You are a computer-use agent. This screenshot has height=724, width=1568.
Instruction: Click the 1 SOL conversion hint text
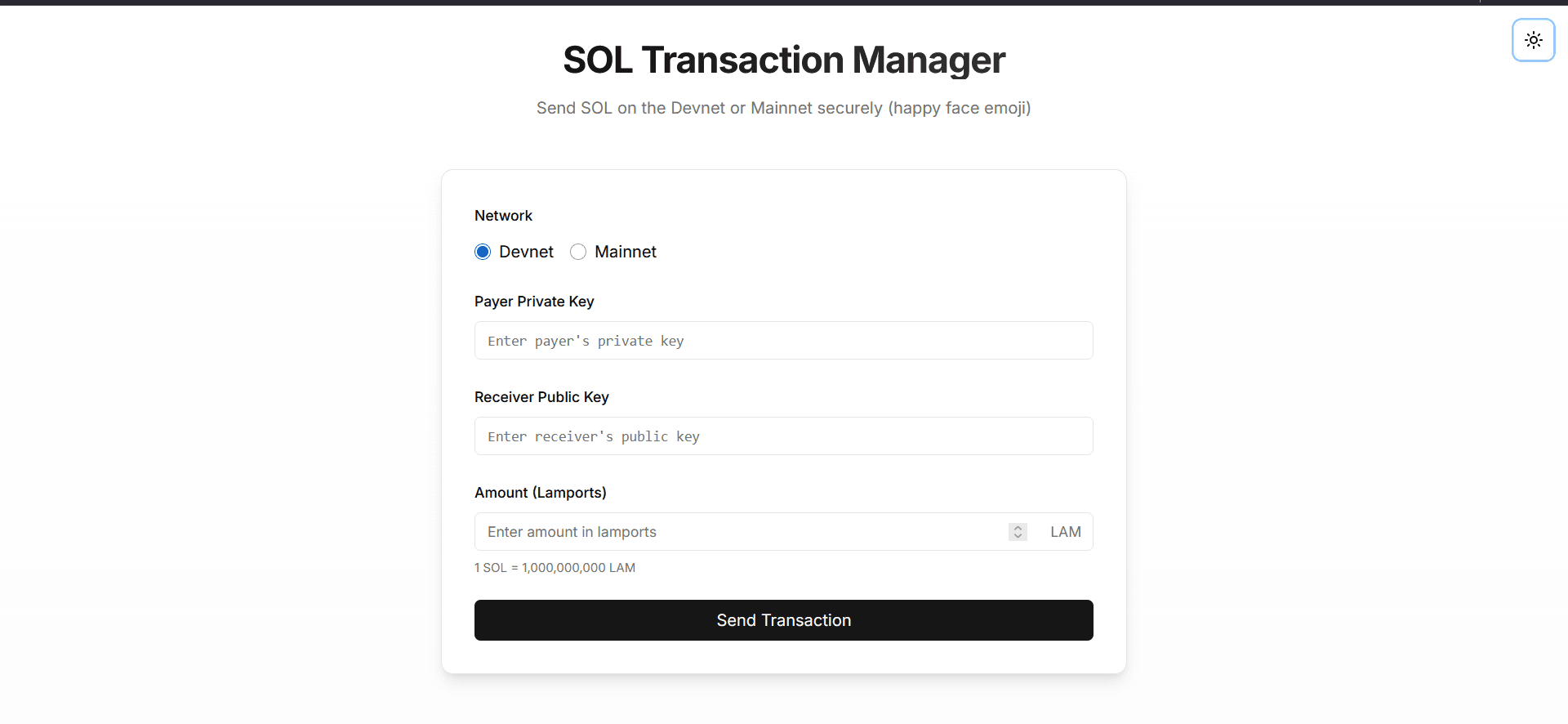(x=555, y=567)
